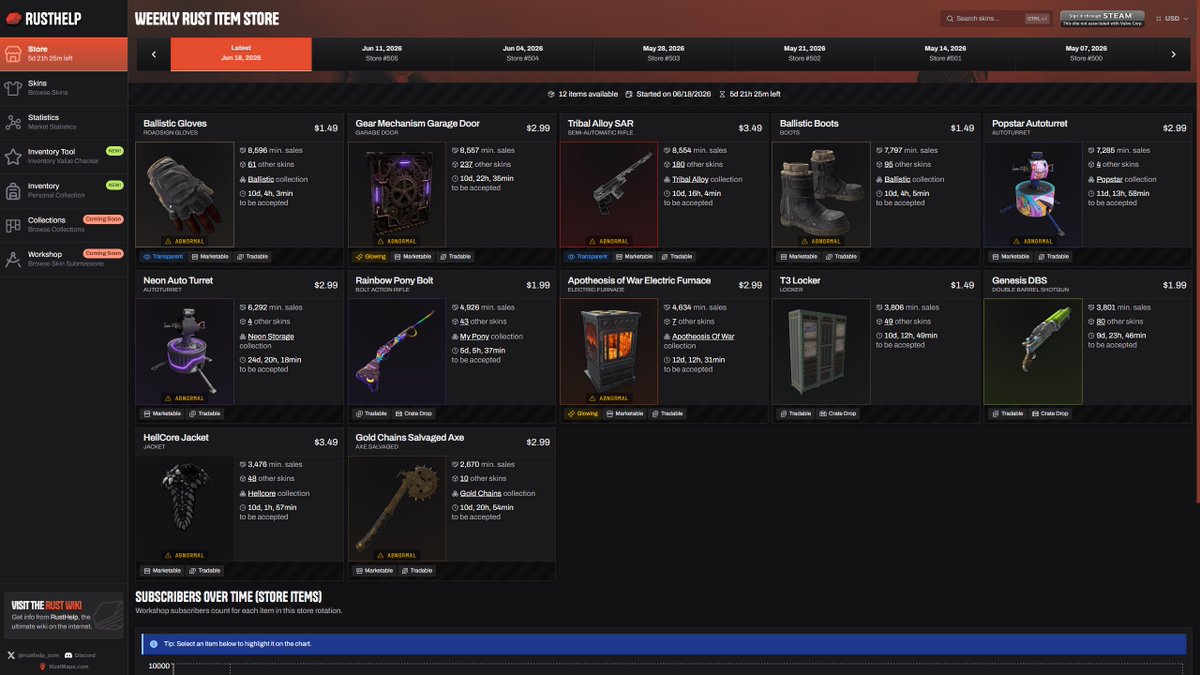Select the May 21, 2026 Store #502 tab

[x=804, y=54]
